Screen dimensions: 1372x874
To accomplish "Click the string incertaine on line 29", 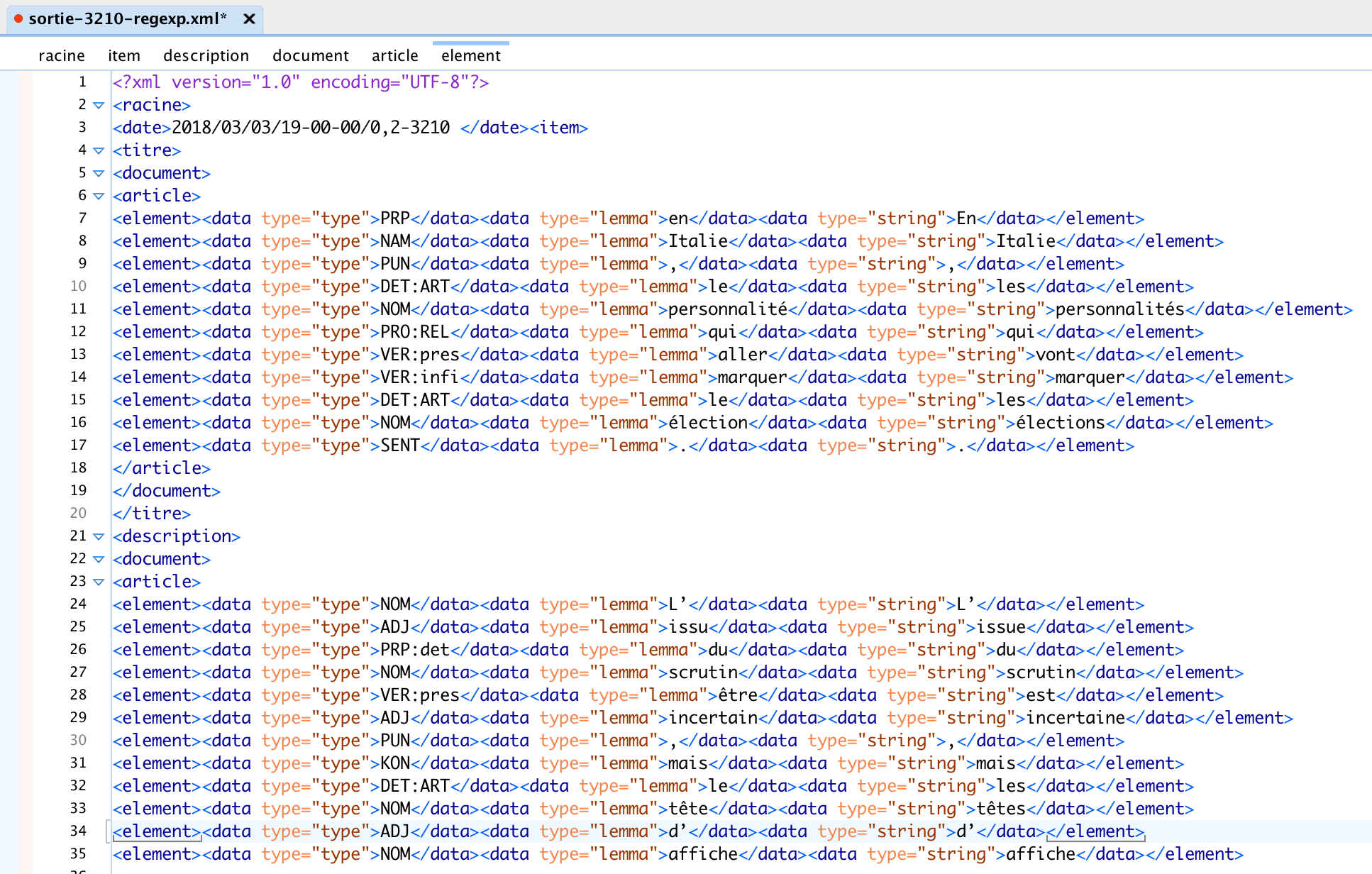I will click(1075, 718).
